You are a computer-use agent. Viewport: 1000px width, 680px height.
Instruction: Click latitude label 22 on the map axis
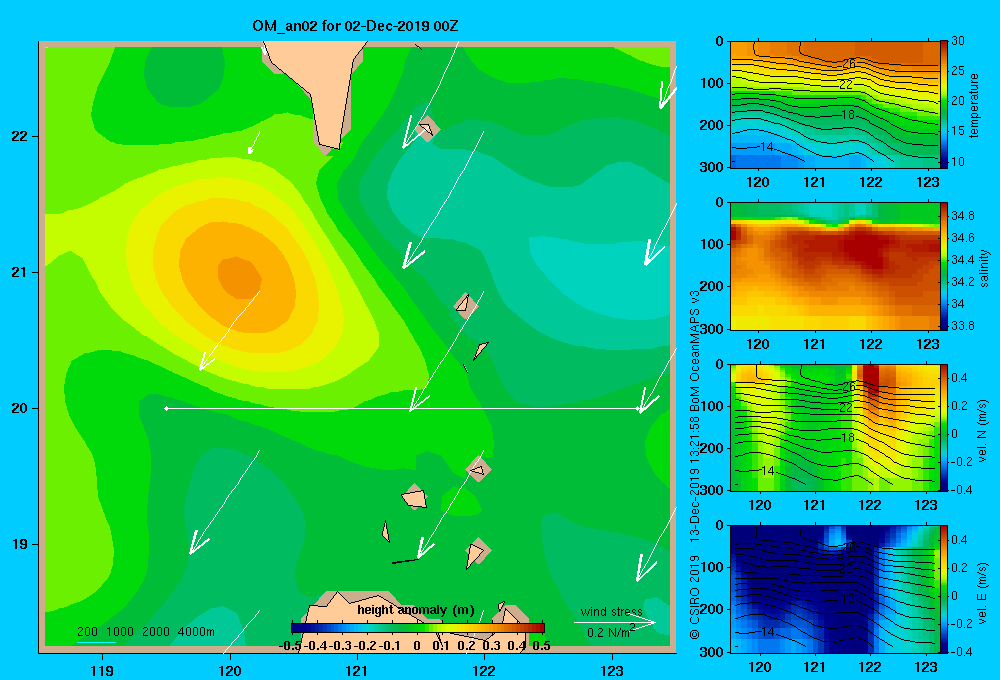(20, 137)
